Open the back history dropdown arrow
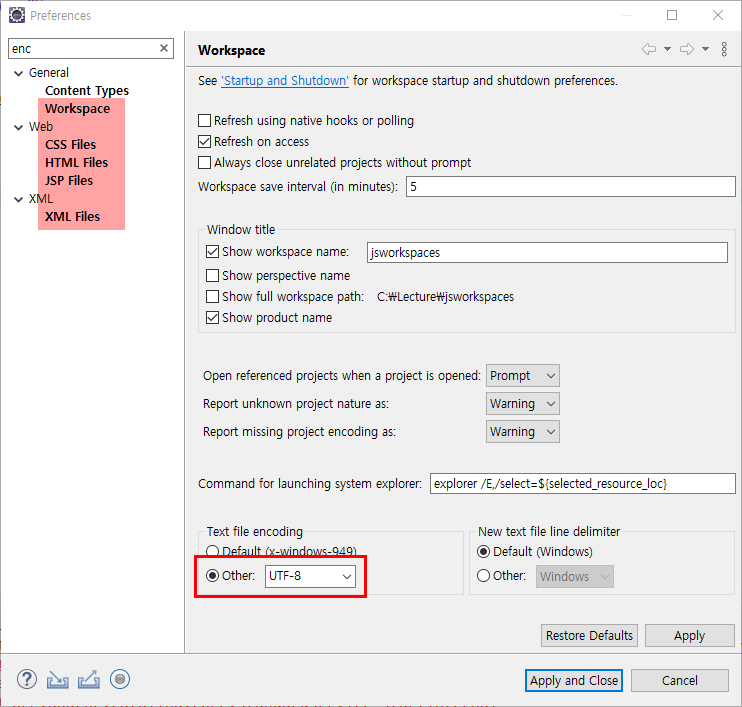This screenshot has height=707, width=742. pos(667,49)
